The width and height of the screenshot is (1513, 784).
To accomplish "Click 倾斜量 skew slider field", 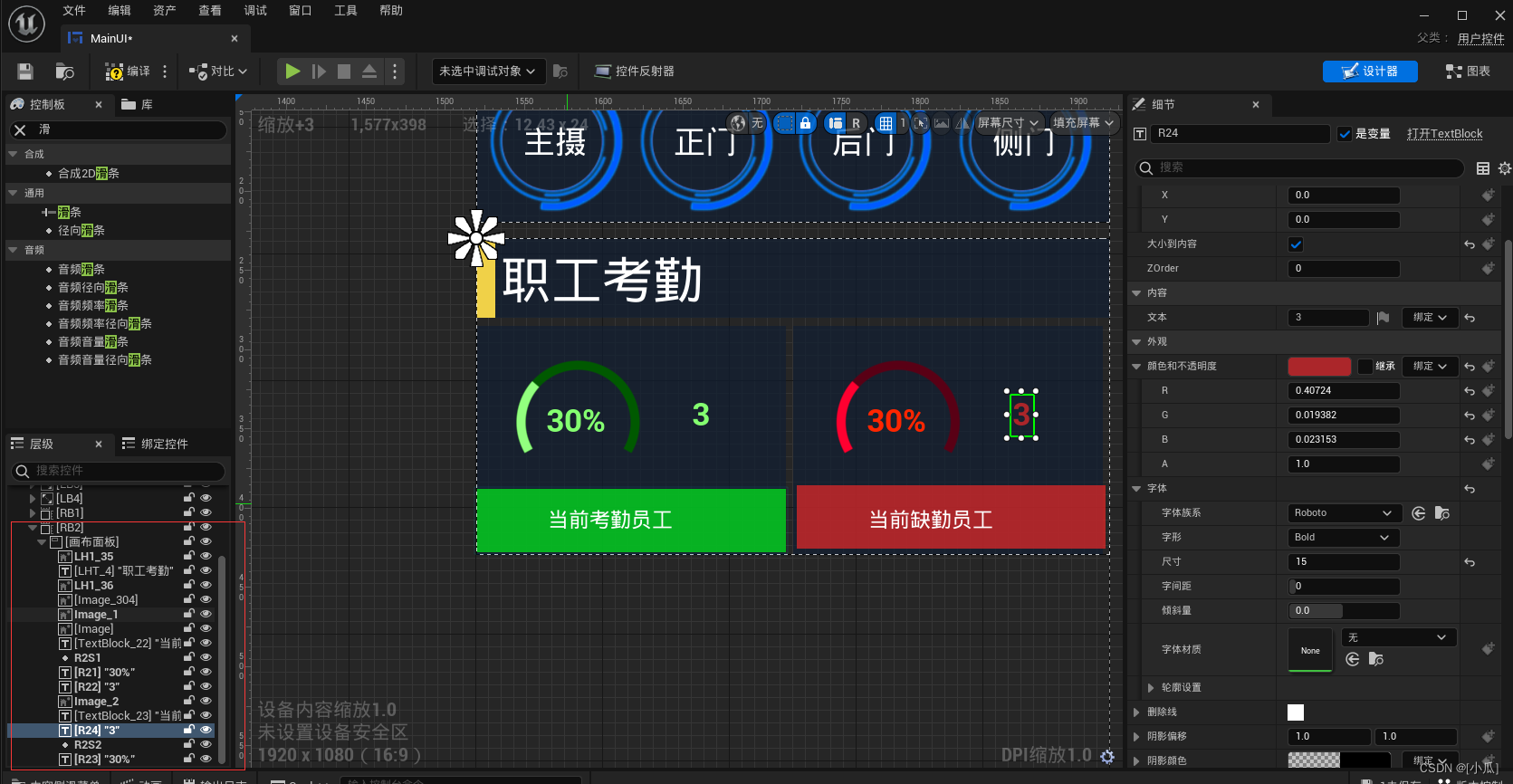I will point(1344,611).
